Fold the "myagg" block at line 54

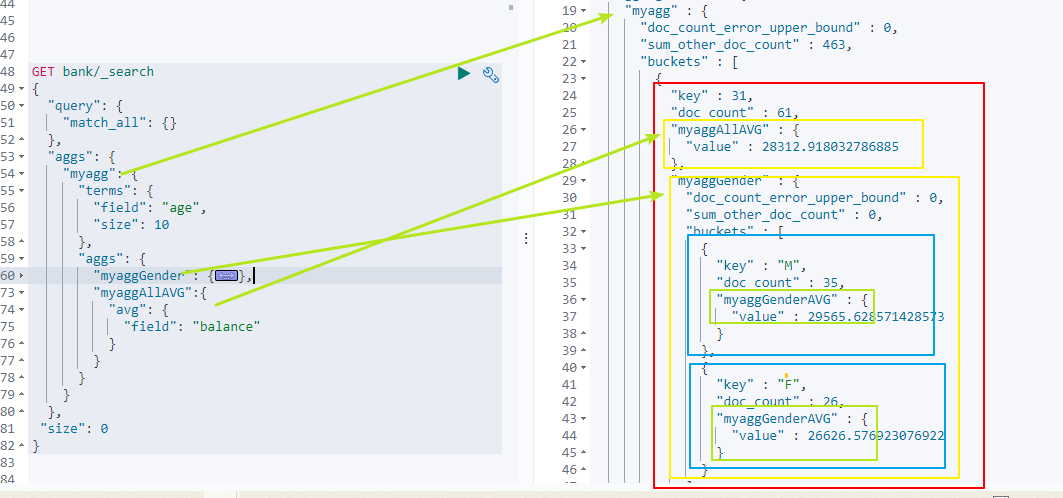point(23,173)
